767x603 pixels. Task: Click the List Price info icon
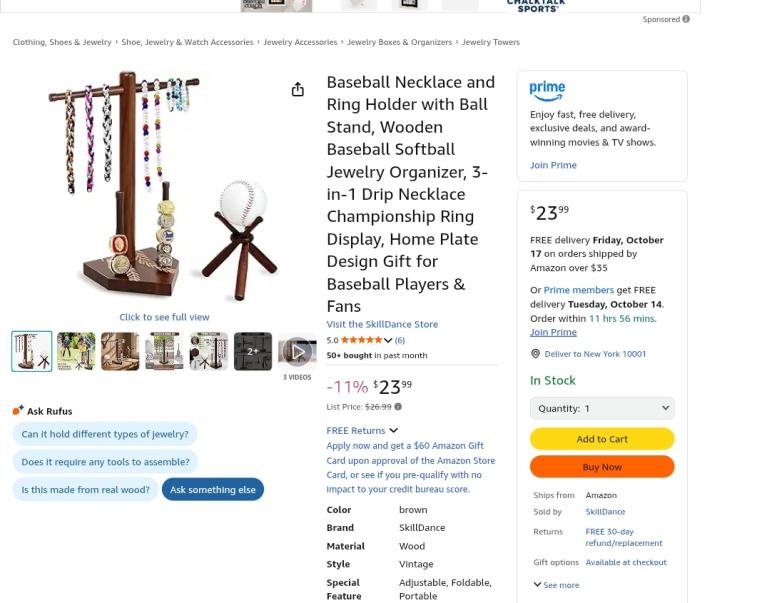click(398, 406)
